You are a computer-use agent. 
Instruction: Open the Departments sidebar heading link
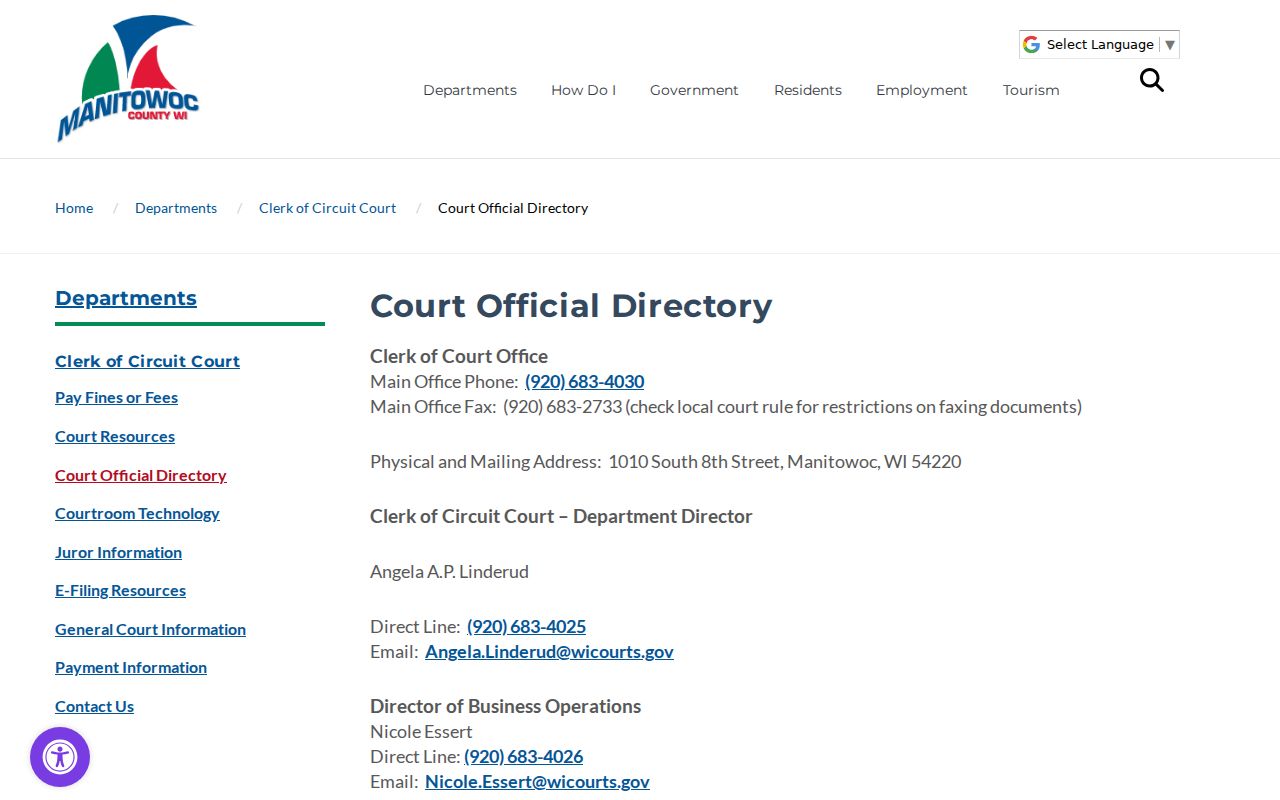[126, 298]
